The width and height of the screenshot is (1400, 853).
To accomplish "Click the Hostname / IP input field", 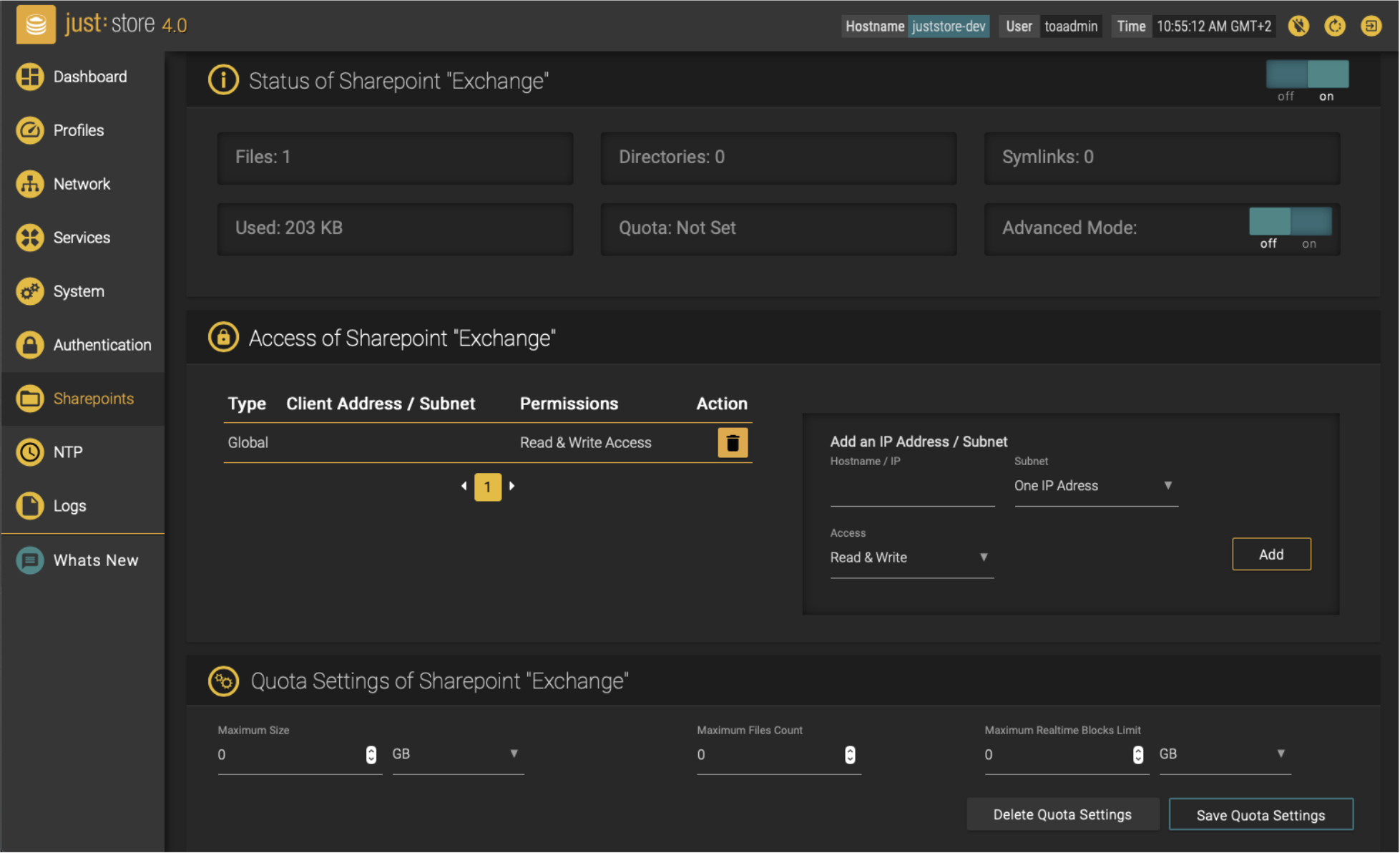I will (912, 488).
